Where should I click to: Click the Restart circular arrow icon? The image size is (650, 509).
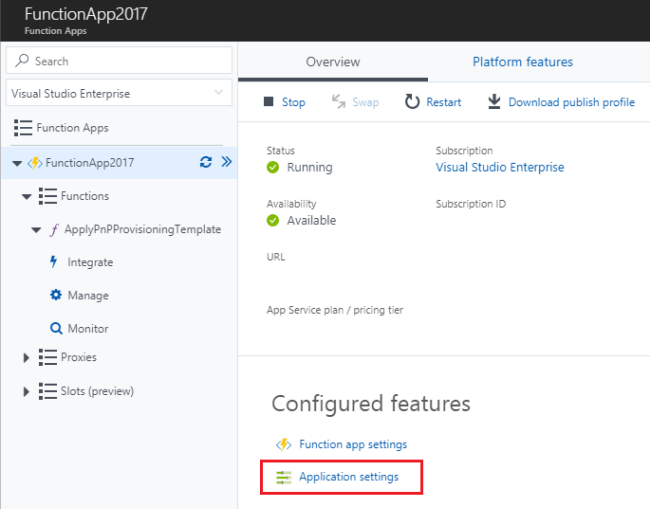412,102
